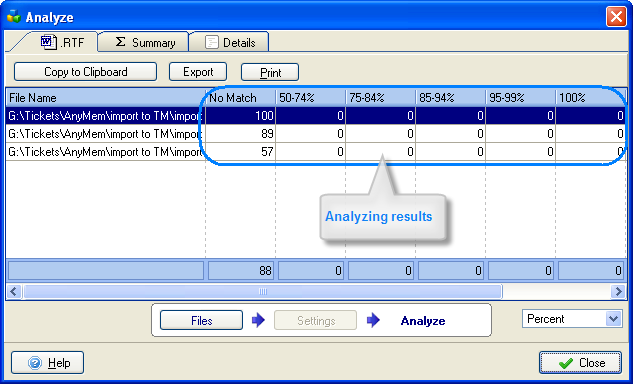Viewport: 633px width, 384px height.
Task: Click the No Match cell showing 100
Action: tap(241, 116)
